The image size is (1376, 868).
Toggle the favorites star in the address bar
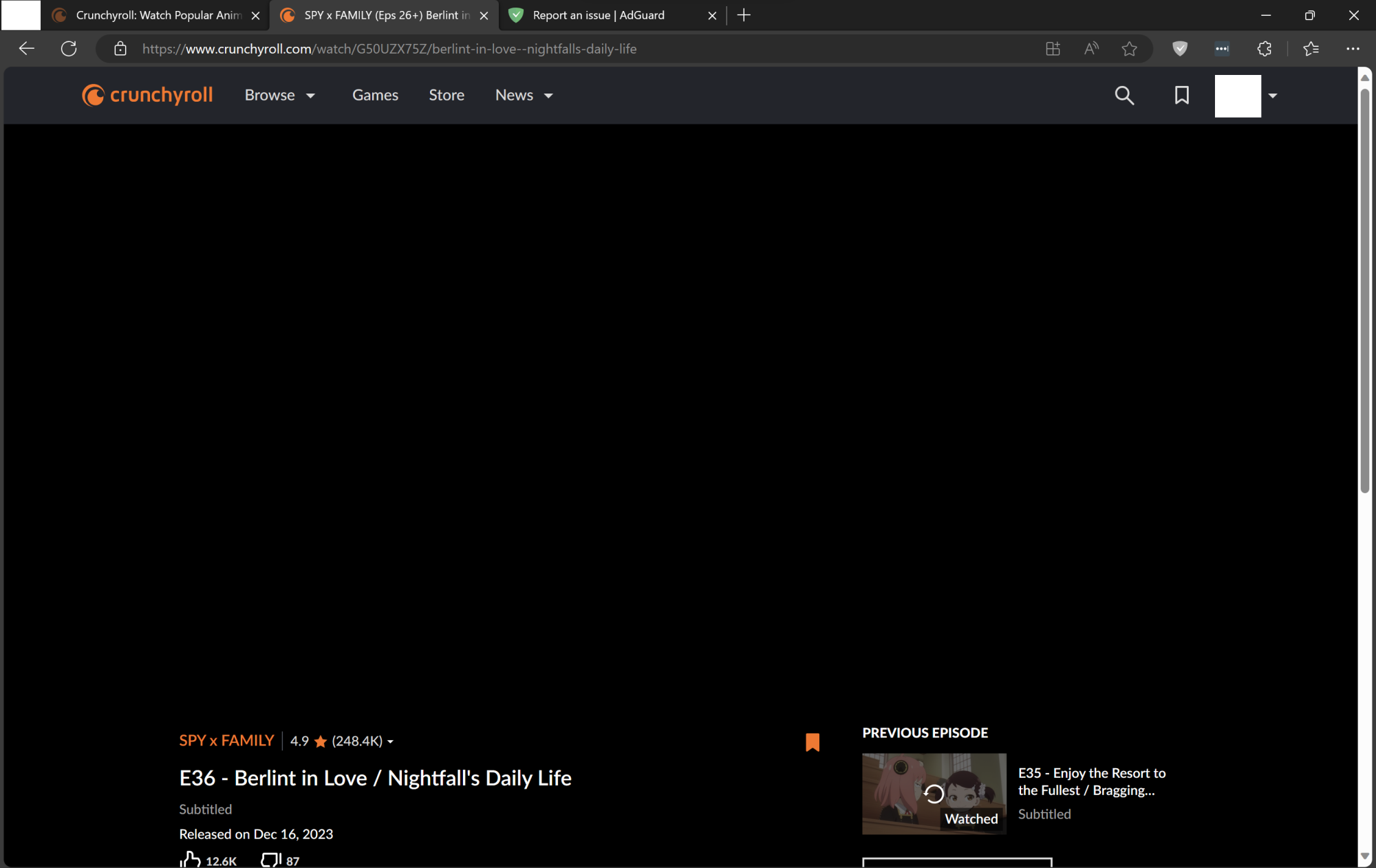point(1130,48)
